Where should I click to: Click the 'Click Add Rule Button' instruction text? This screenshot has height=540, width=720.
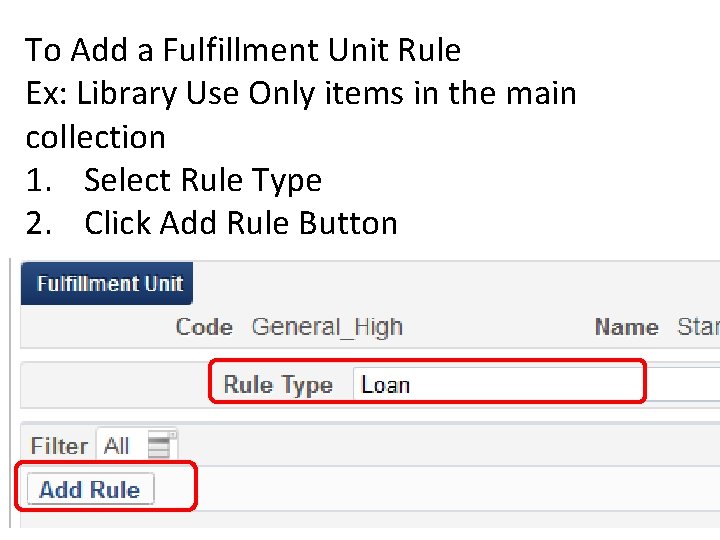(241, 223)
